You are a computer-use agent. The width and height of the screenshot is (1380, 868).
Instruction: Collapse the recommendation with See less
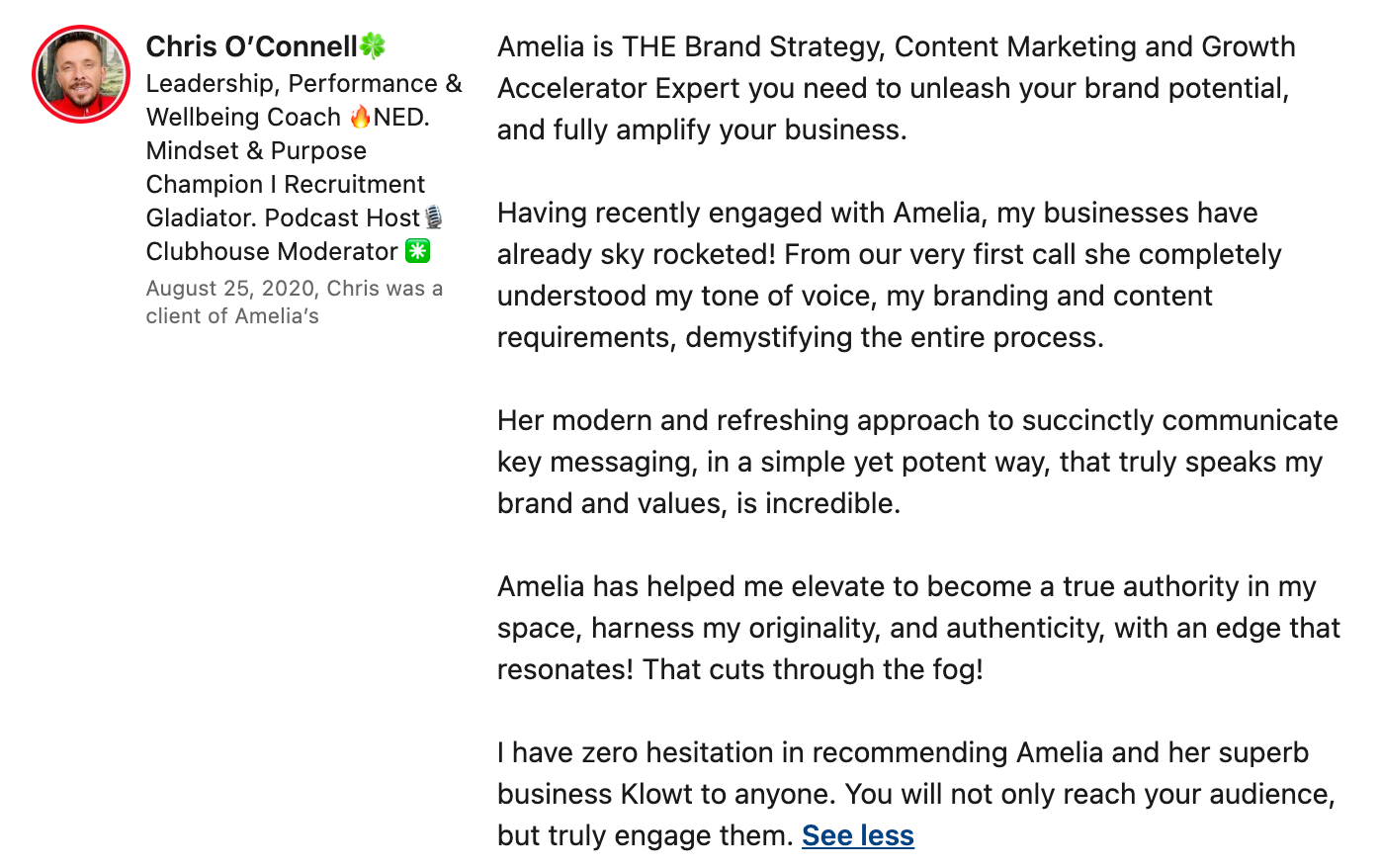pyautogui.click(x=857, y=835)
